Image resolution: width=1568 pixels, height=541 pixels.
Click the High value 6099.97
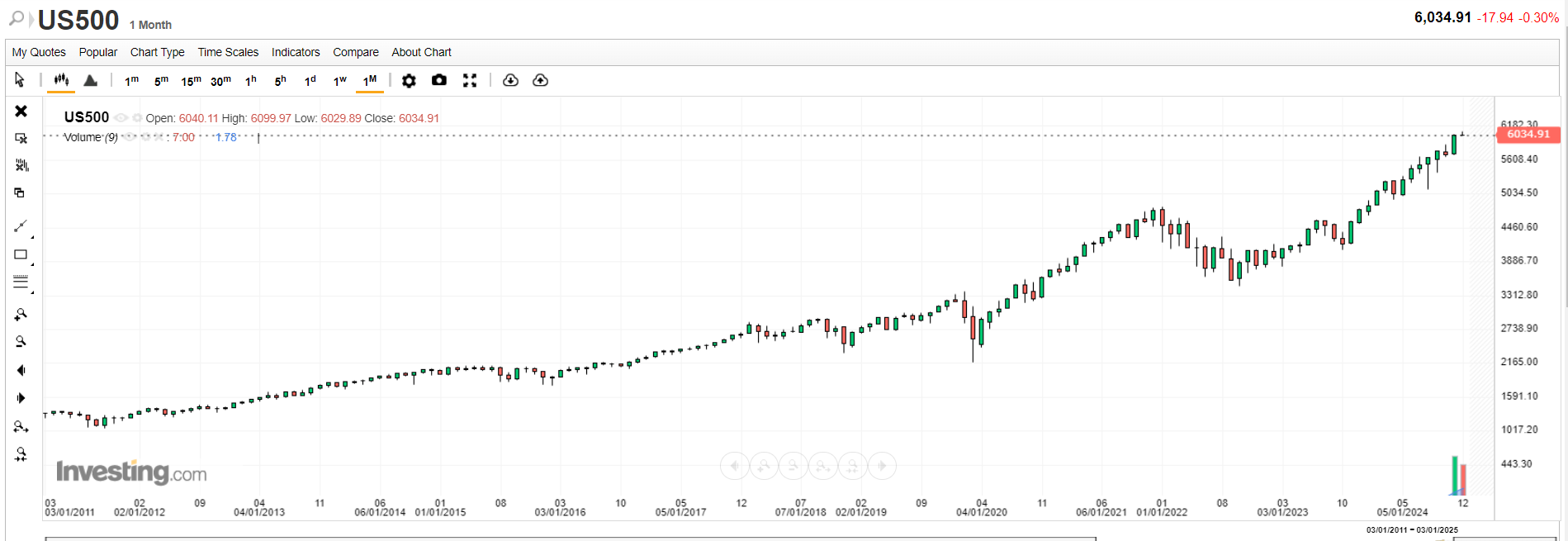tap(271, 118)
